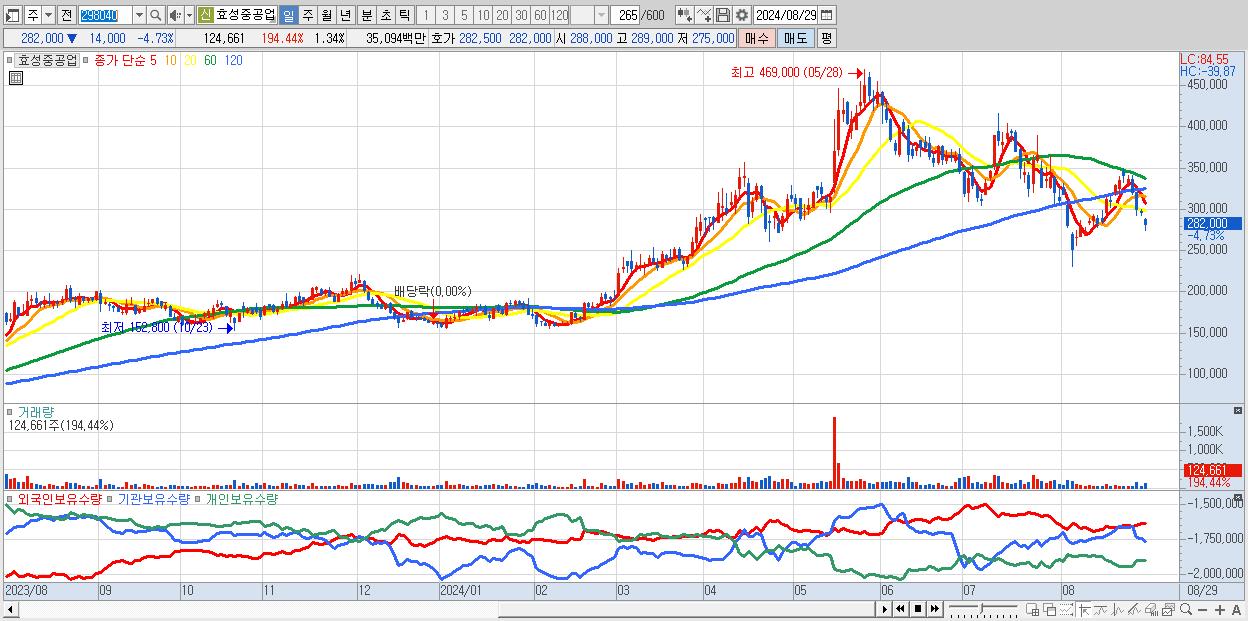The image size is (1248, 621).
Task: Select the 월 monthly period button
Action: click(x=326, y=15)
